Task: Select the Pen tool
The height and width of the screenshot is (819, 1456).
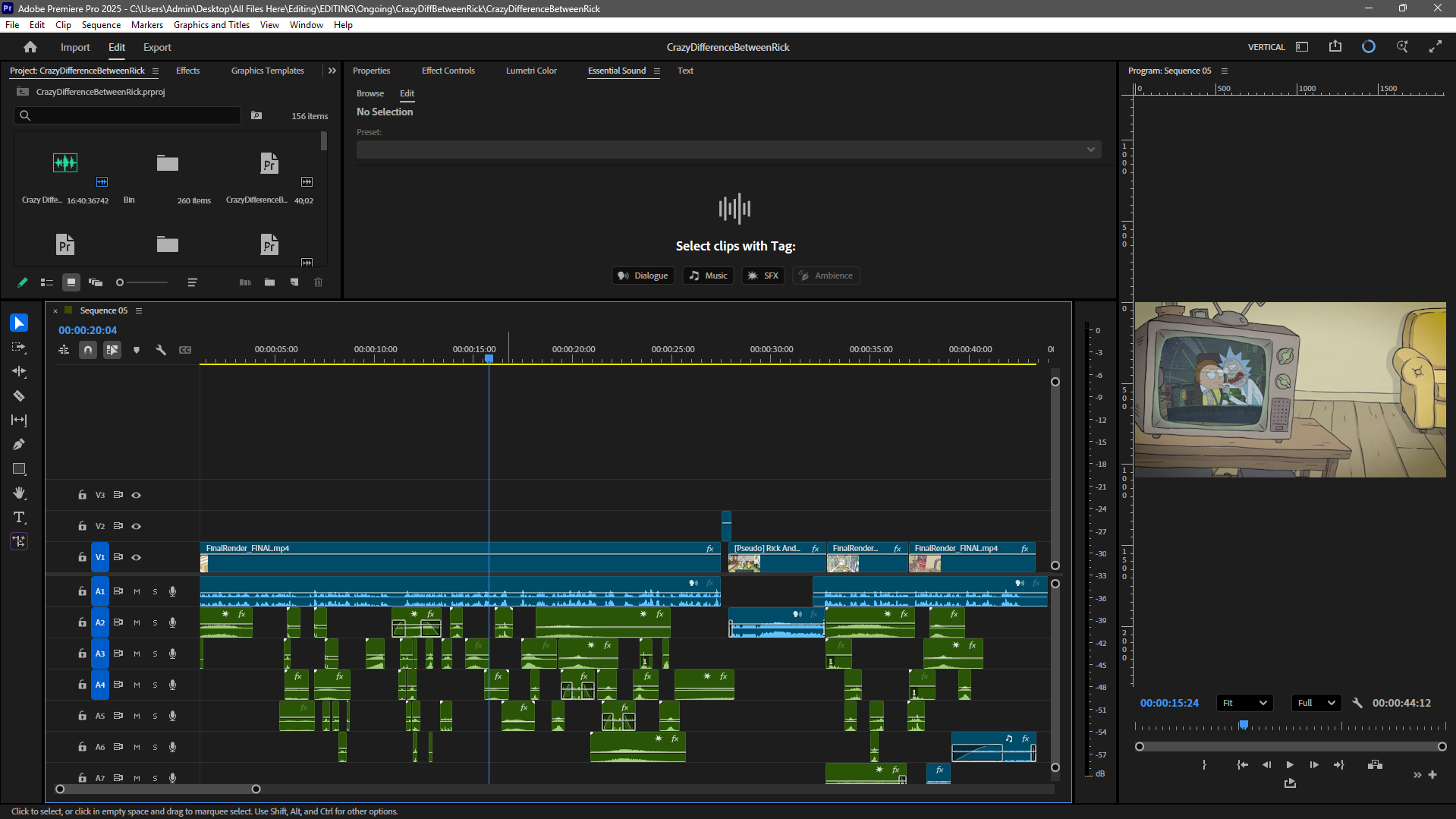Action: [x=19, y=445]
